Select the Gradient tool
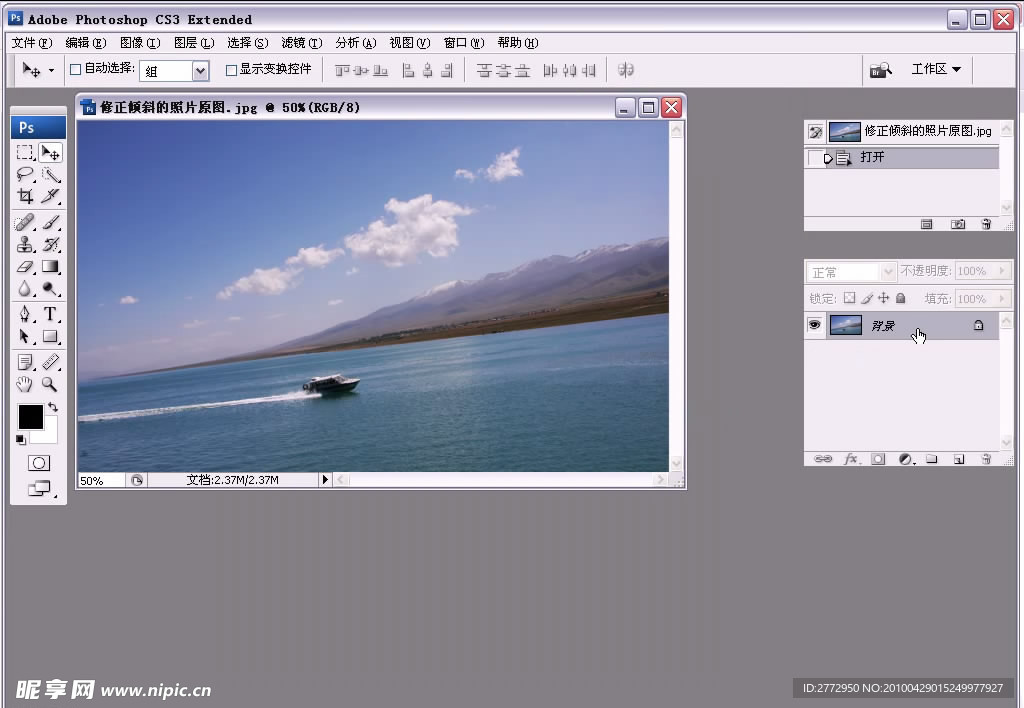This screenshot has height=708, width=1024. (50, 266)
